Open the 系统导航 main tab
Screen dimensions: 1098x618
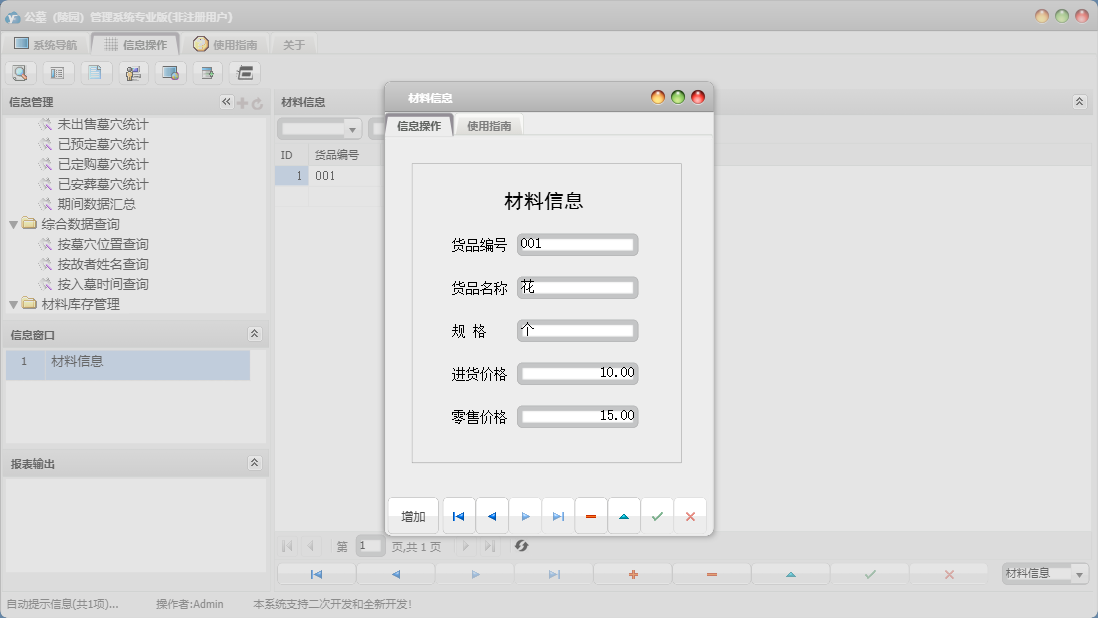tap(45, 44)
